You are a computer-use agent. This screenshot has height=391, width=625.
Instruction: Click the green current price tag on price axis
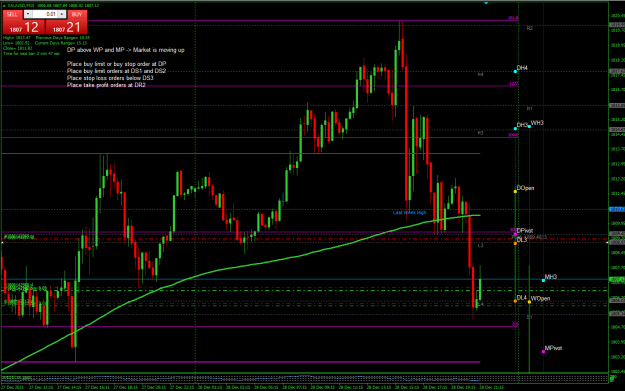(617, 280)
